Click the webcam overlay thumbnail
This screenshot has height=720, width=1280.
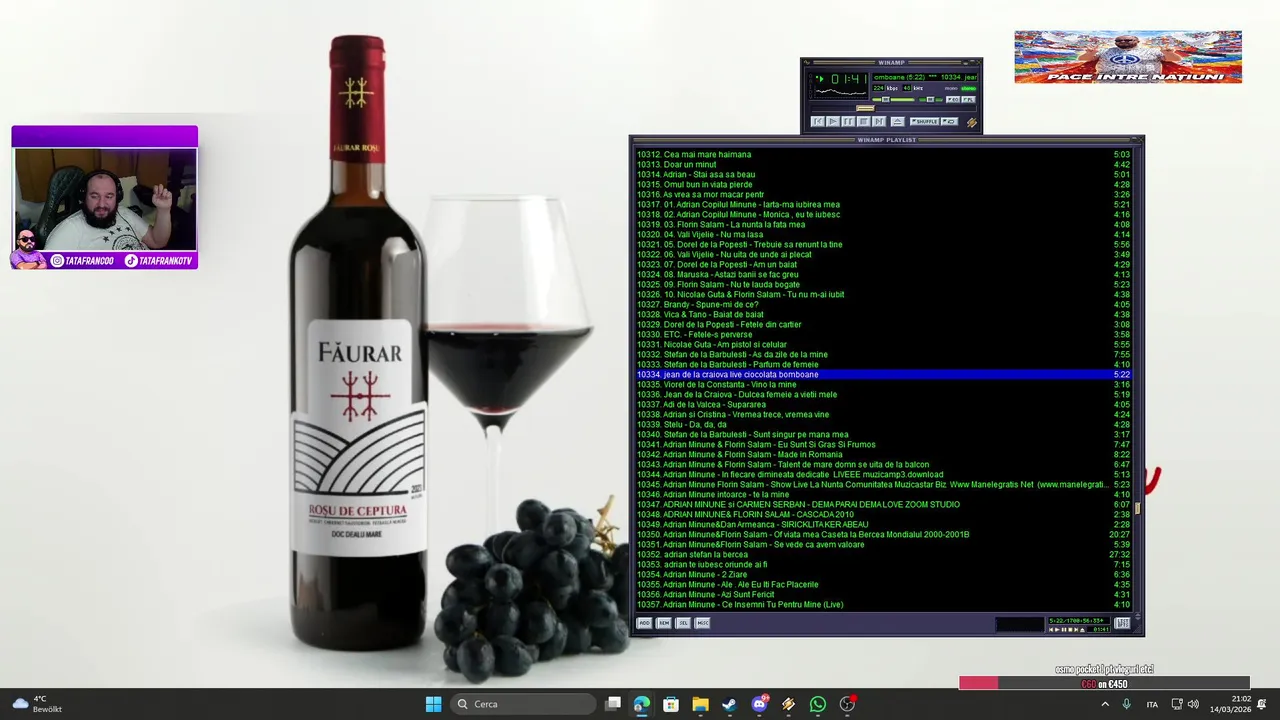(105, 198)
